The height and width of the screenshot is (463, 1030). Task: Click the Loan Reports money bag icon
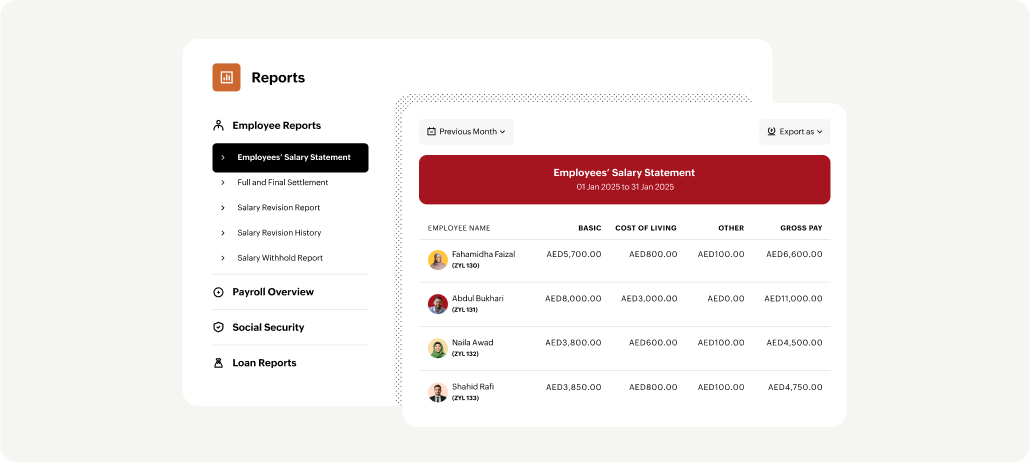(218, 363)
